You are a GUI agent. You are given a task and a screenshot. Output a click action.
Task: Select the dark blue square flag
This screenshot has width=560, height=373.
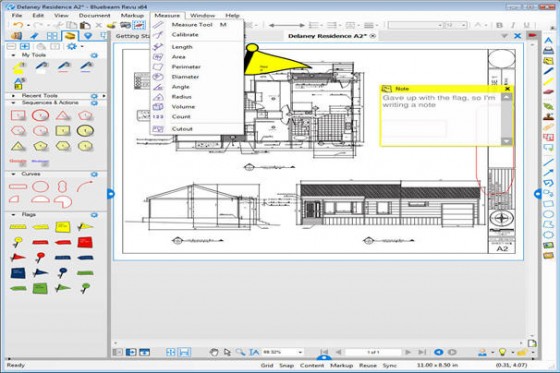click(18, 273)
